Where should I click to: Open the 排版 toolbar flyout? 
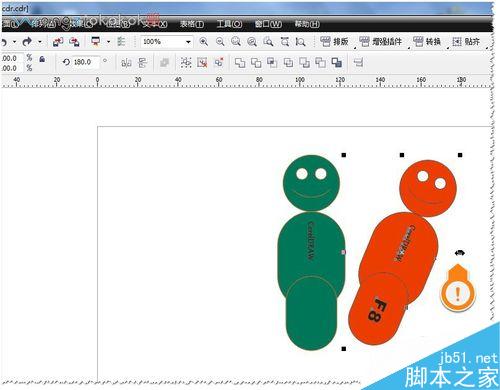click(x=334, y=42)
